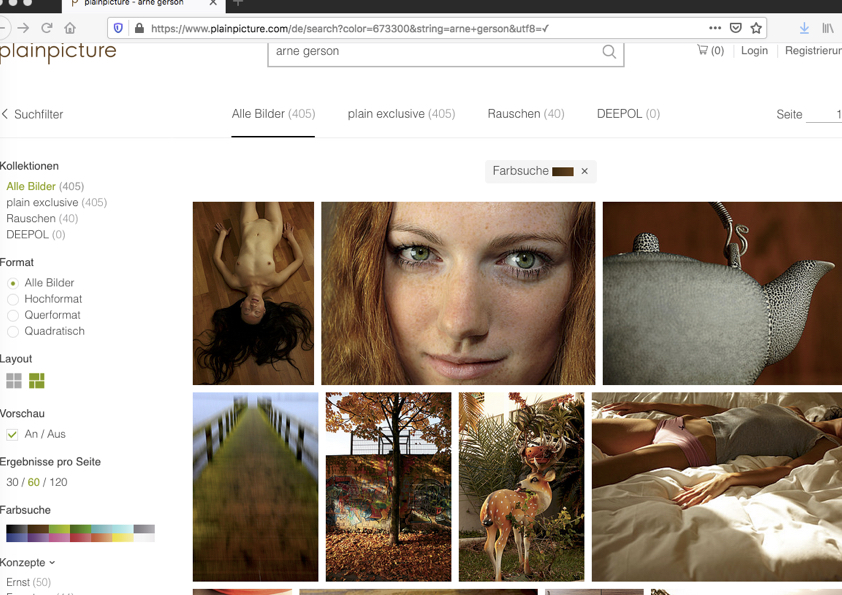Open the Firefox library icon
This screenshot has width=842, height=595.
(x=828, y=28)
